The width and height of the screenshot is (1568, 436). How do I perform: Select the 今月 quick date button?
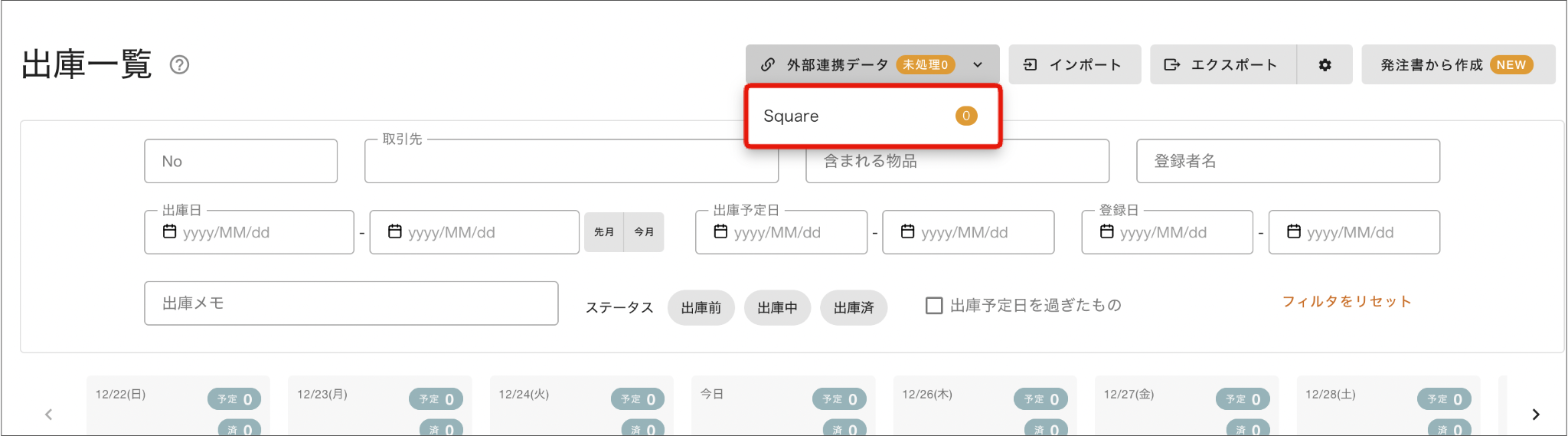point(644,231)
